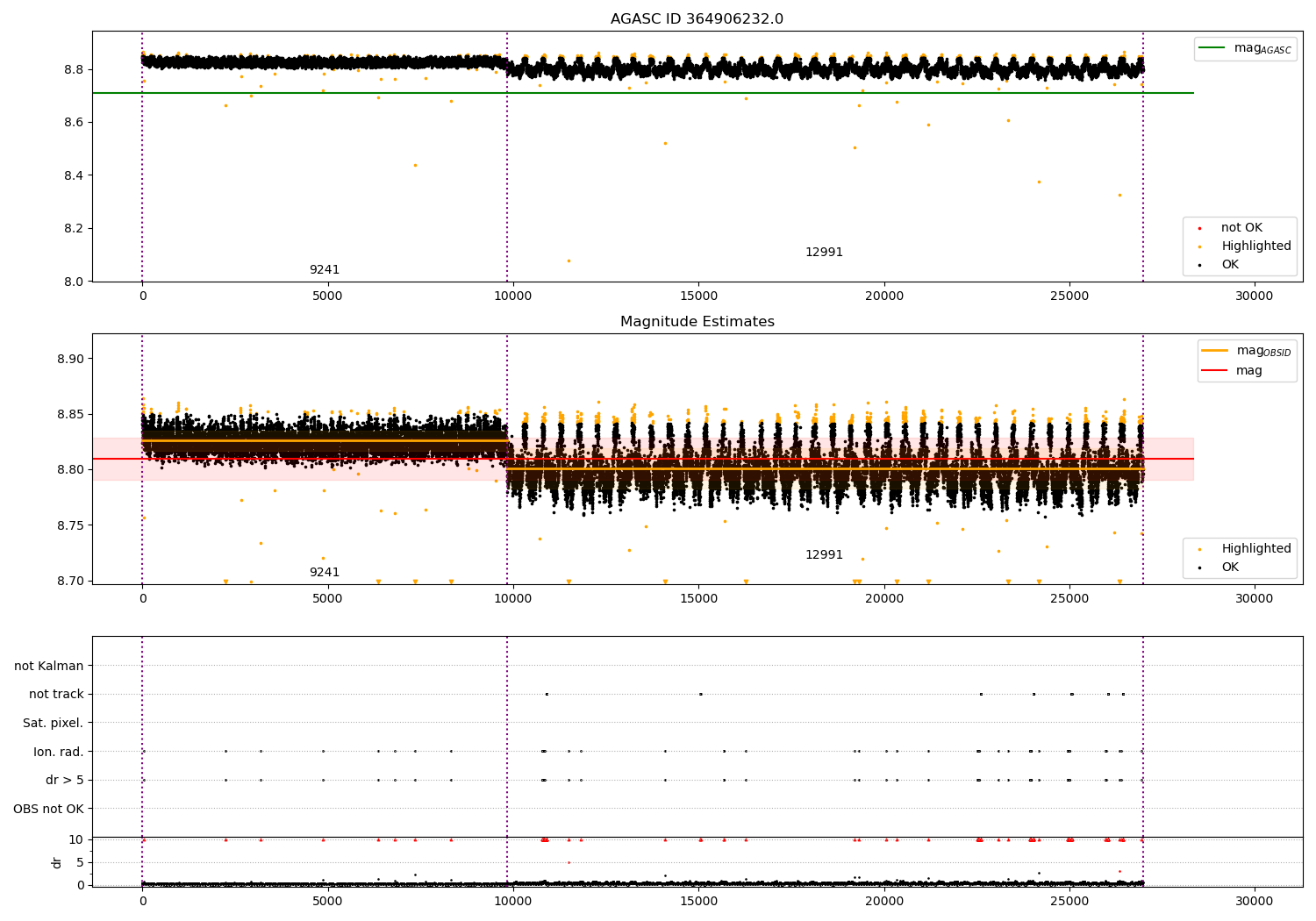Click the 8.75 y-axis tick label
1316x921 pixels.
pyautogui.click(x=70, y=525)
